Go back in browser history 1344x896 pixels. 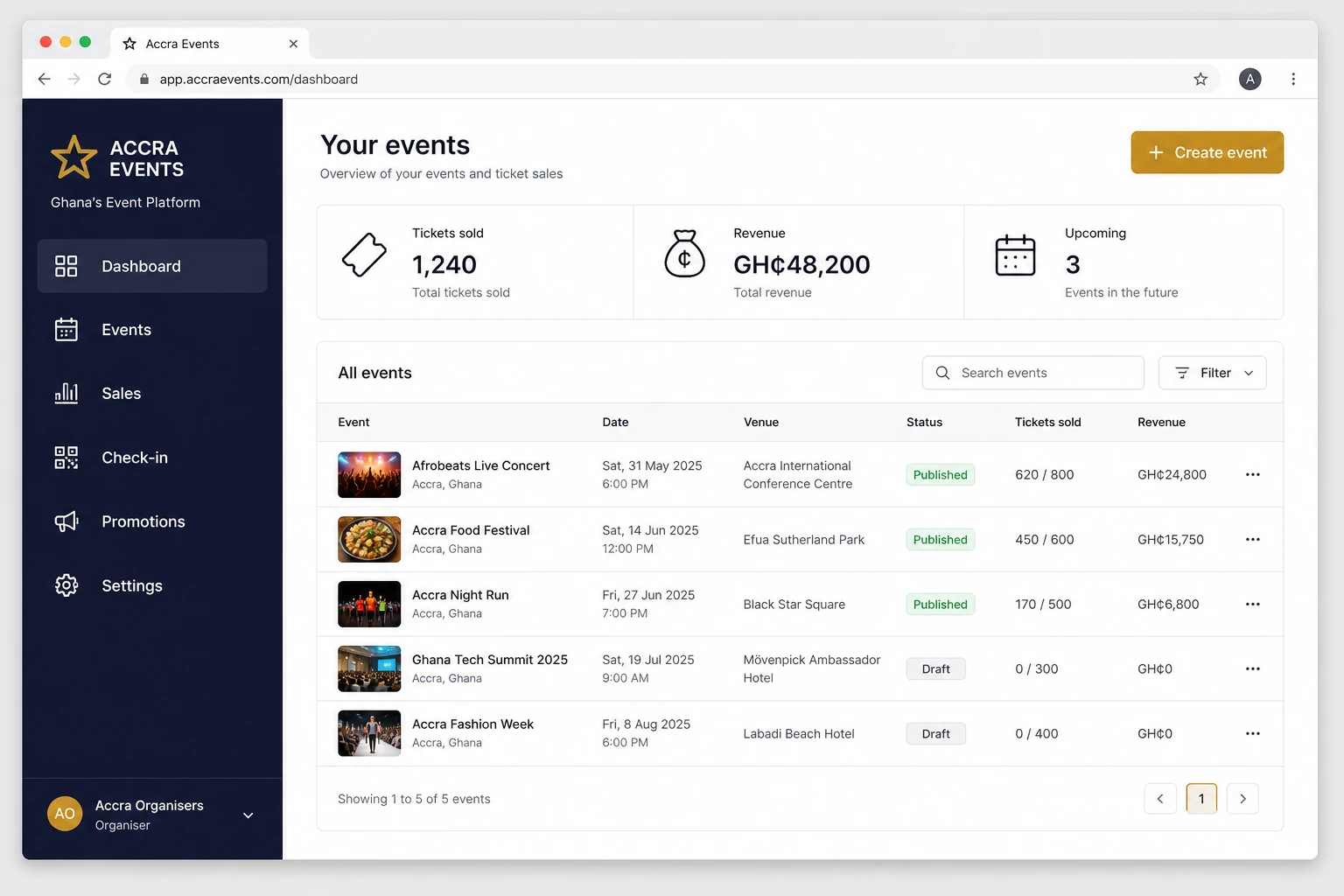pyautogui.click(x=44, y=79)
